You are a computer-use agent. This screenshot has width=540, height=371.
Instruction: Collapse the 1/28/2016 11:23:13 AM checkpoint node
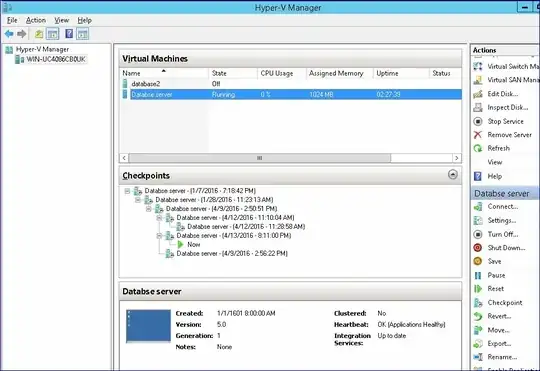tap(138, 200)
